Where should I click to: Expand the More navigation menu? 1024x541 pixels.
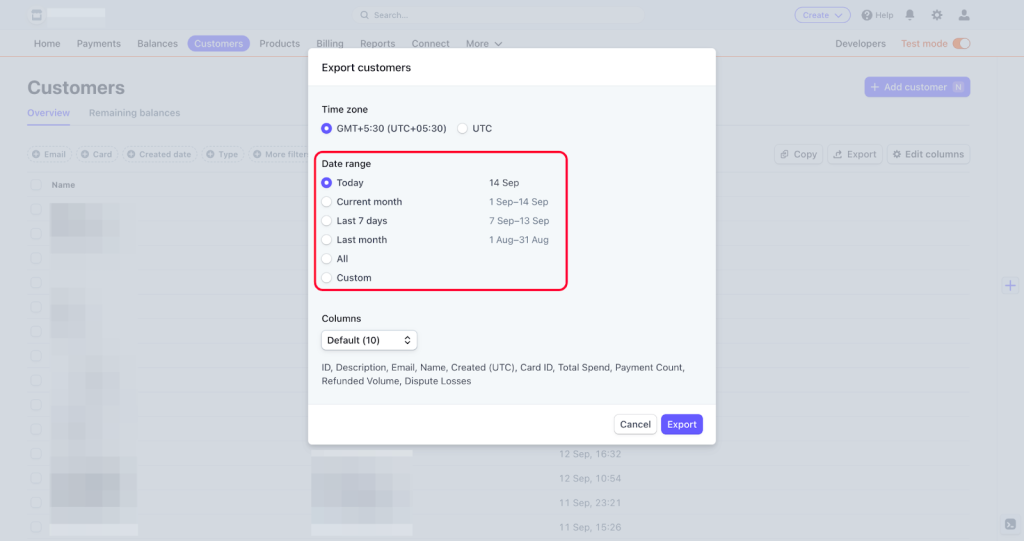(x=483, y=44)
